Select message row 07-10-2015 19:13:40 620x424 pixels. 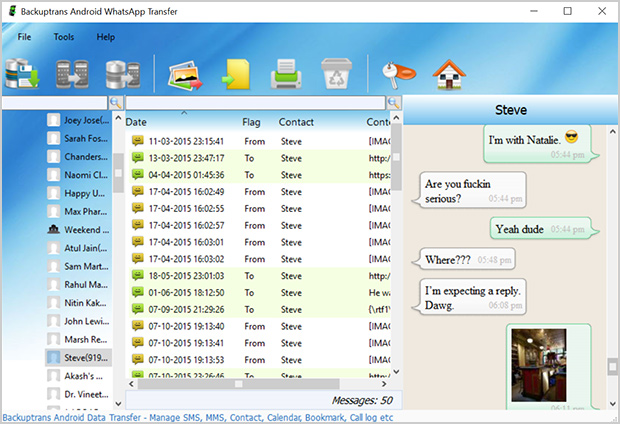pyautogui.click(x=260, y=326)
